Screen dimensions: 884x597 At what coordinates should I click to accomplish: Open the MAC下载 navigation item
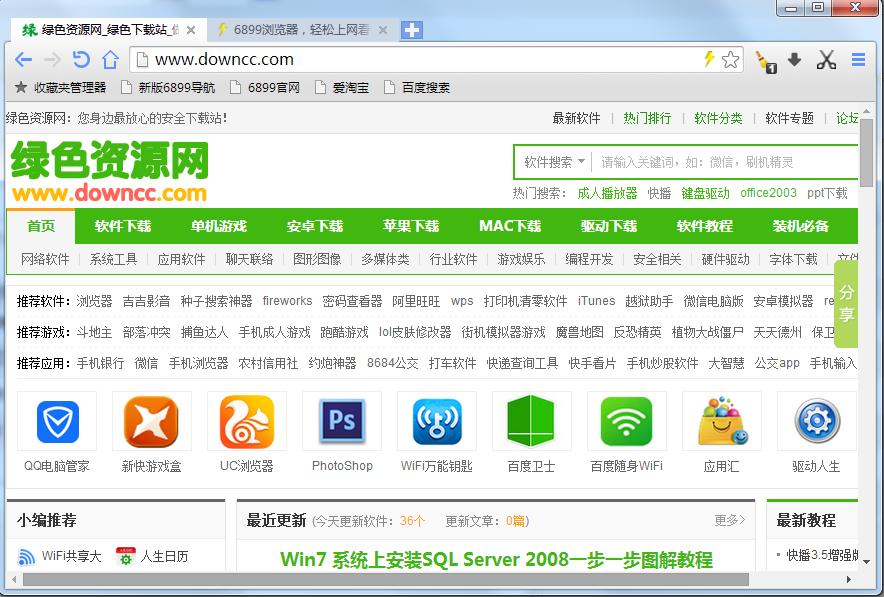(510, 226)
